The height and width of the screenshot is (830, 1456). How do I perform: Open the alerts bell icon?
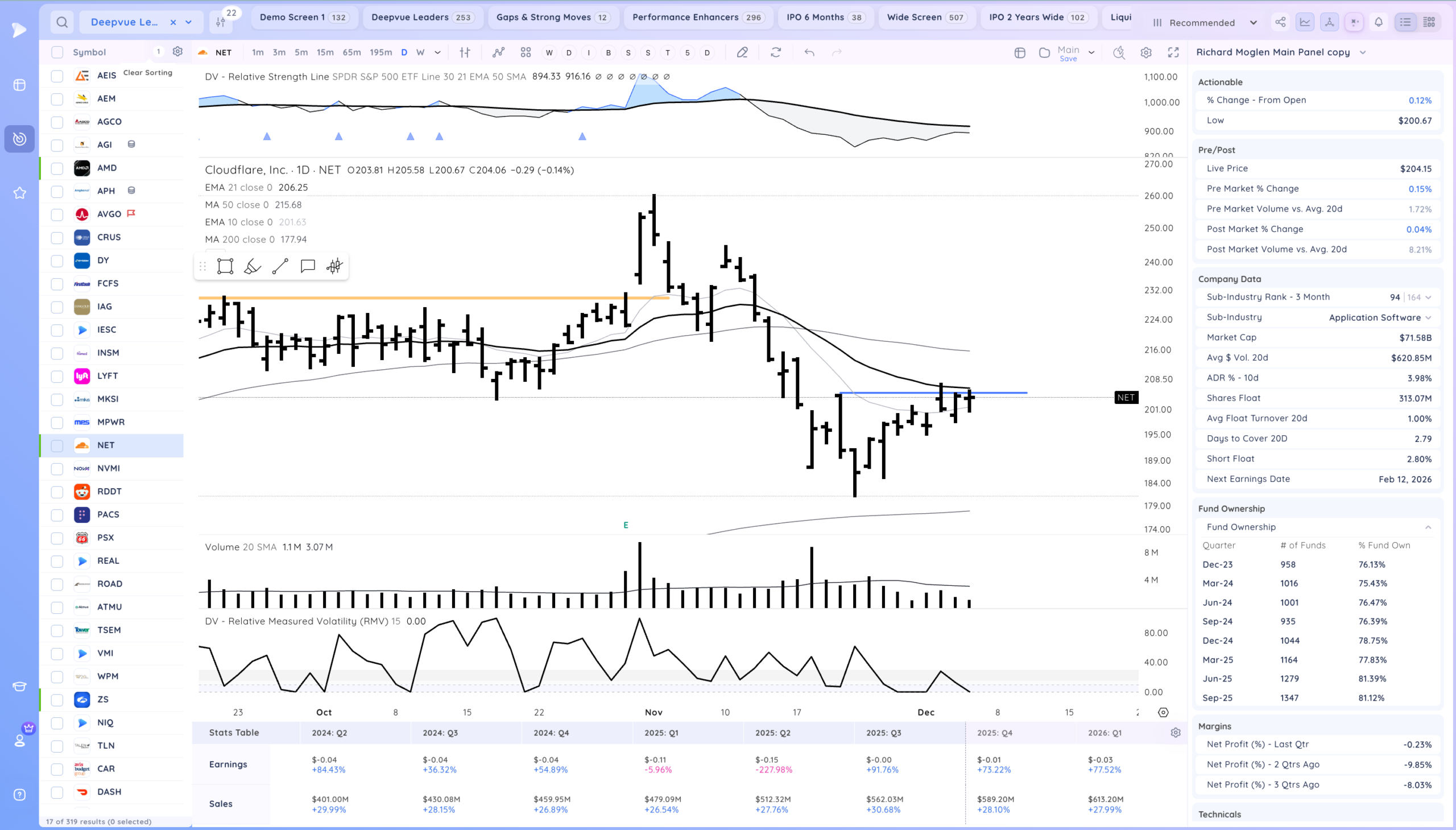(1379, 22)
